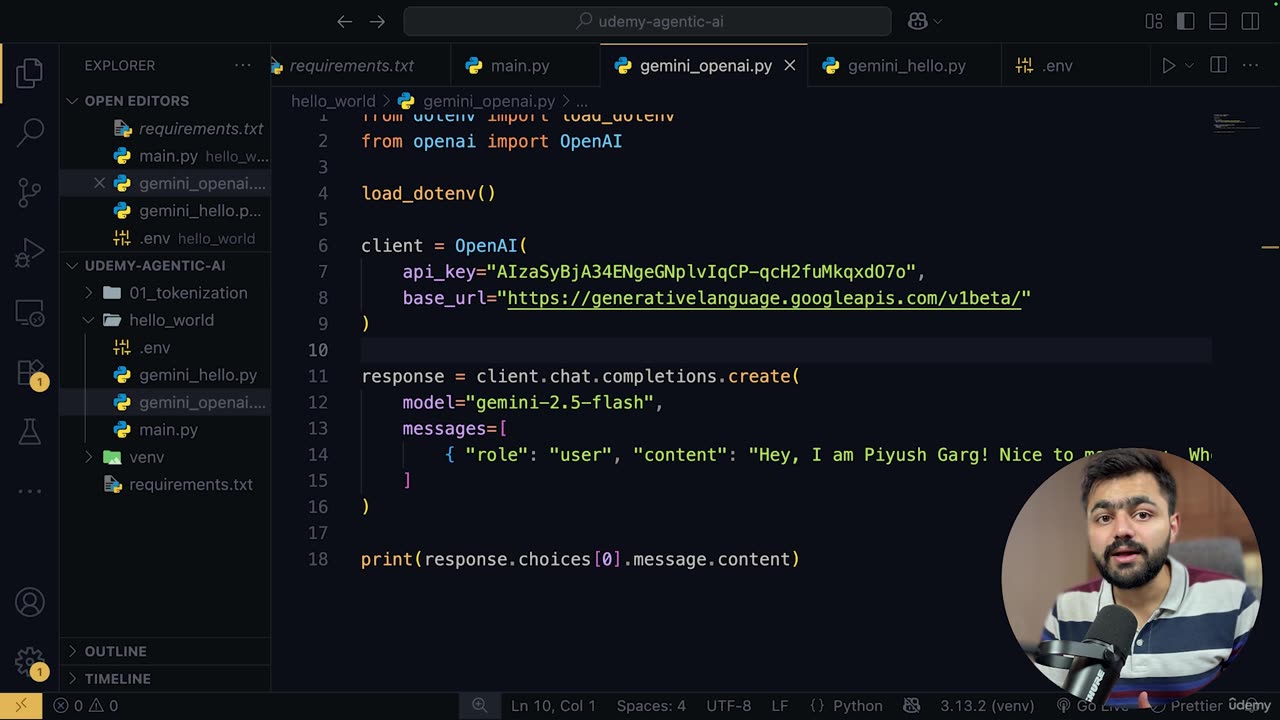Open the Testing flask view
The width and height of the screenshot is (1280, 720).
pyautogui.click(x=30, y=431)
